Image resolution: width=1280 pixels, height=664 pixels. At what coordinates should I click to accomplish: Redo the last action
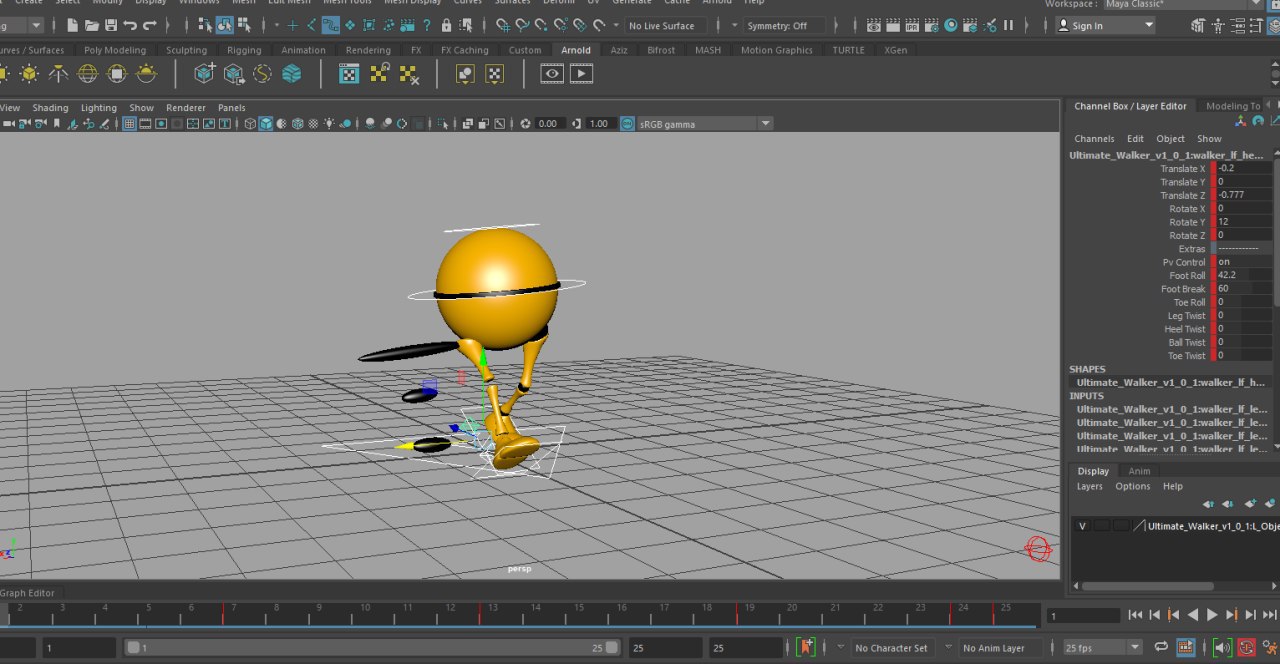[151, 25]
